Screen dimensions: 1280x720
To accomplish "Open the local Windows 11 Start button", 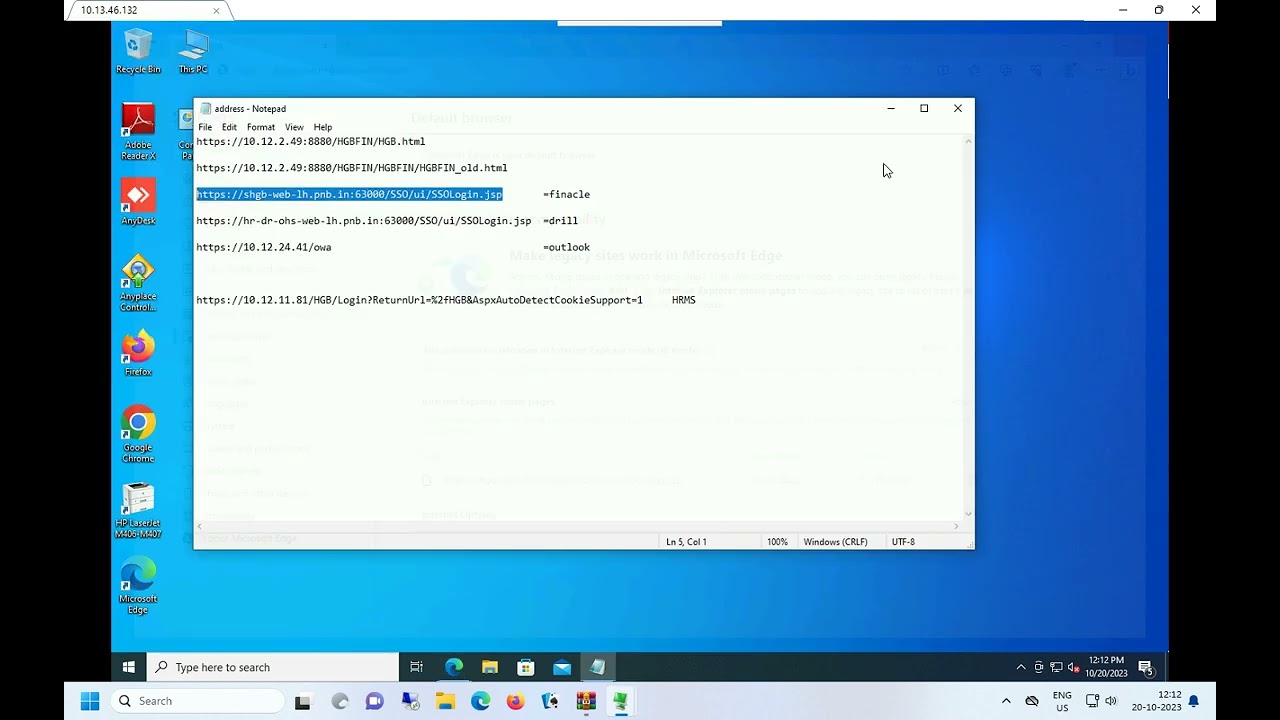I will coord(90,701).
